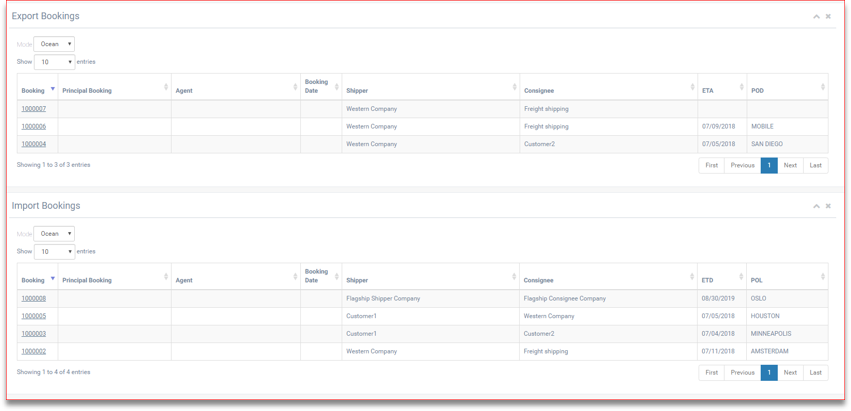The width and height of the screenshot is (851, 411).
Task: Sort Import Bookings by POL column
Action: point(788,276)
